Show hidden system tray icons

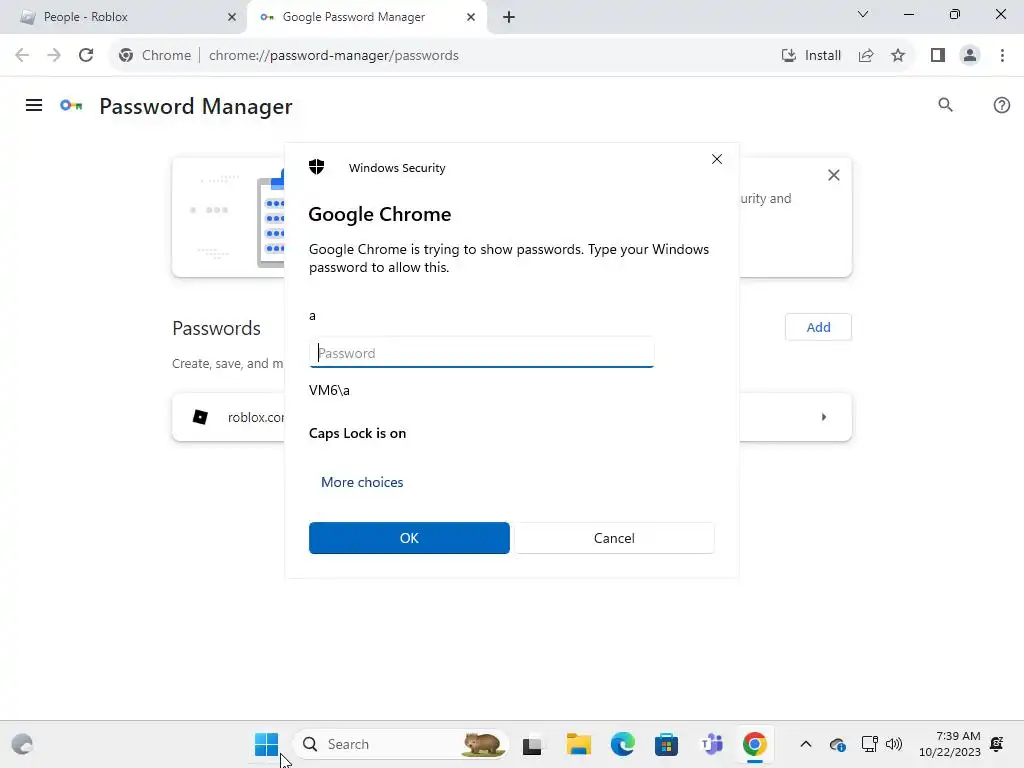(x=806, y=744)
